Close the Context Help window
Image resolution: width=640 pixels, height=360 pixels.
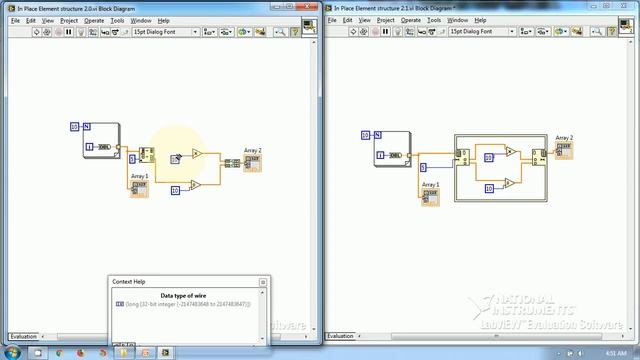(263, 282)
